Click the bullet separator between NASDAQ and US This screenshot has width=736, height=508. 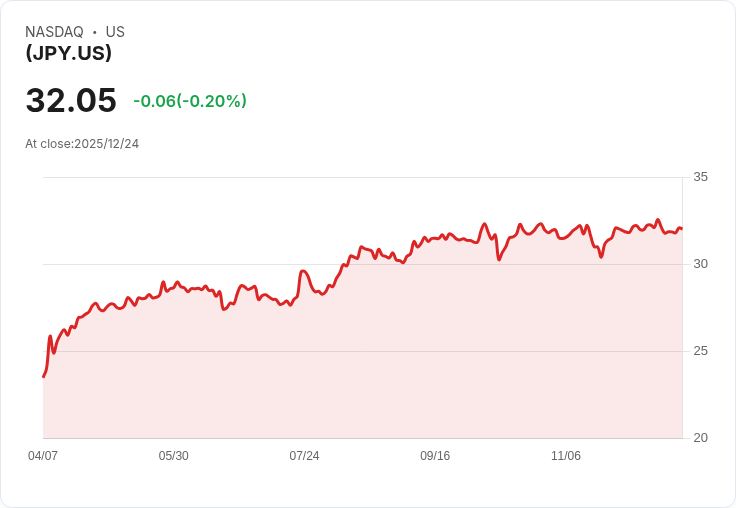tap(95, 32)
